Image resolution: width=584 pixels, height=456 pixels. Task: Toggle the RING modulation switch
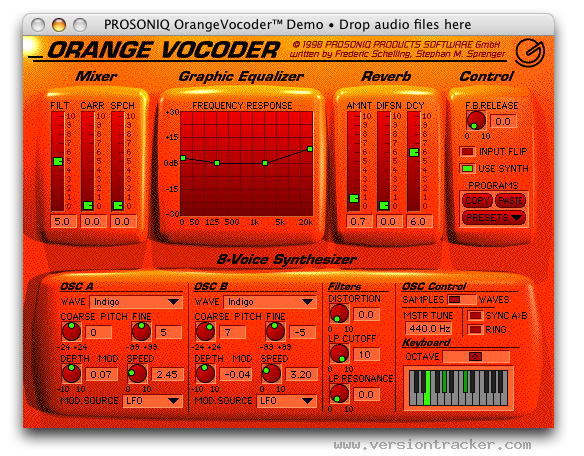(475, 329)
